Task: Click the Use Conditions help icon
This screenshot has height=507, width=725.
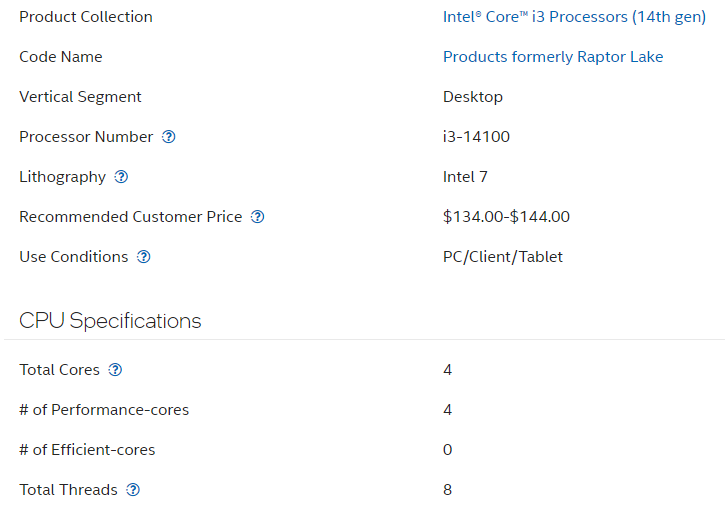Action: coord(144,257)
